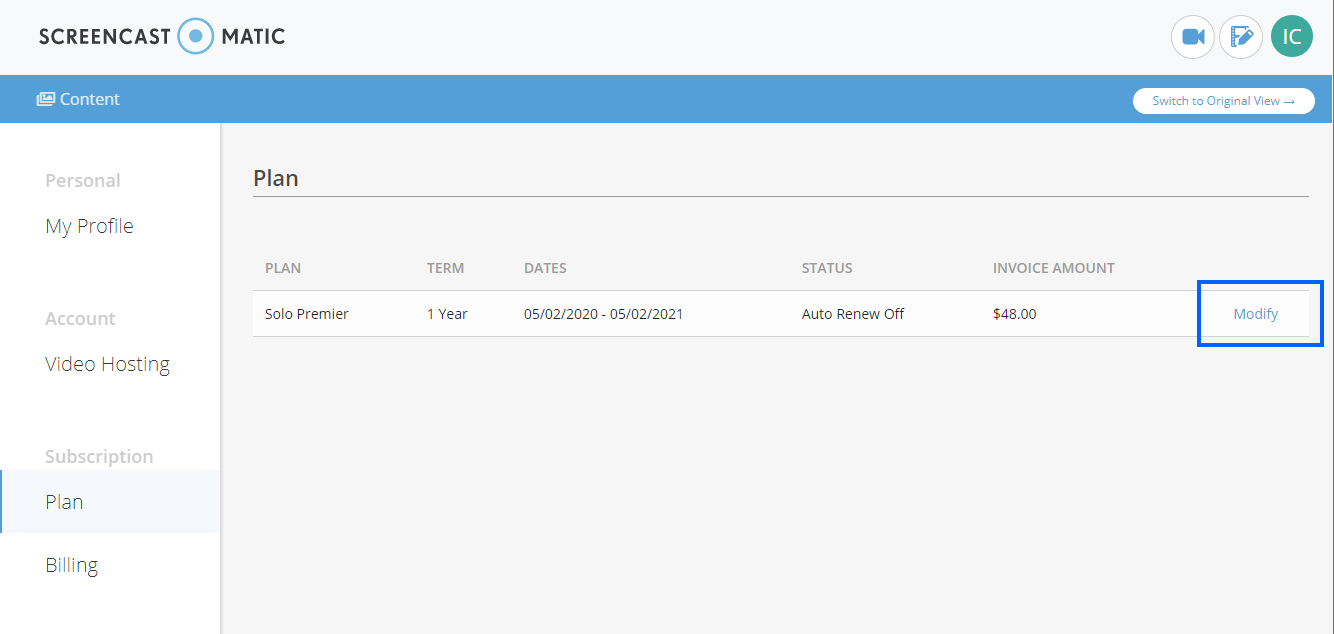Viewport: 1334px width, 634px height.
Task: Click the Subscription section label
Action: [x=99, y=456]
